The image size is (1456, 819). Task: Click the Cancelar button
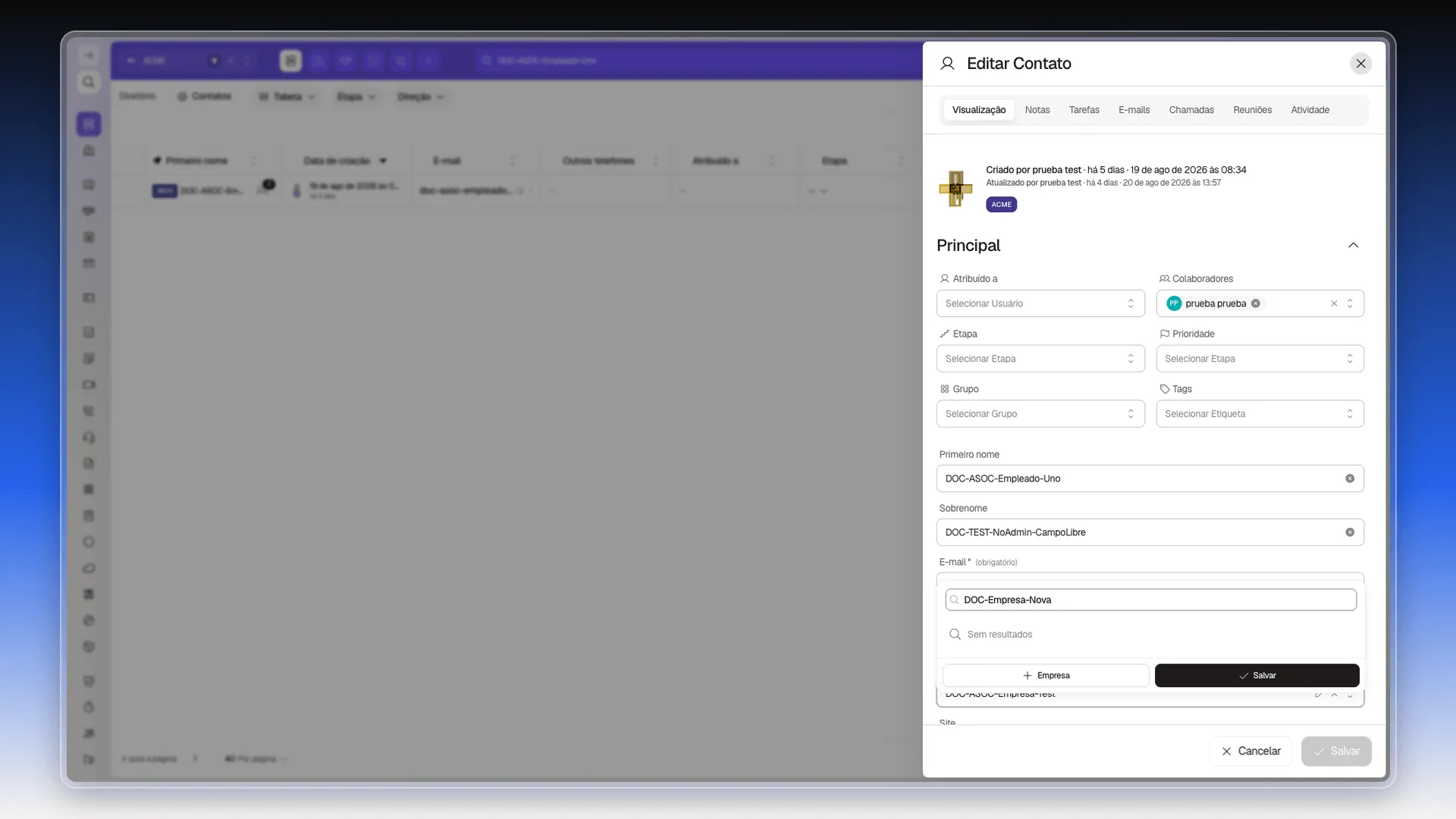point(1250,752)
